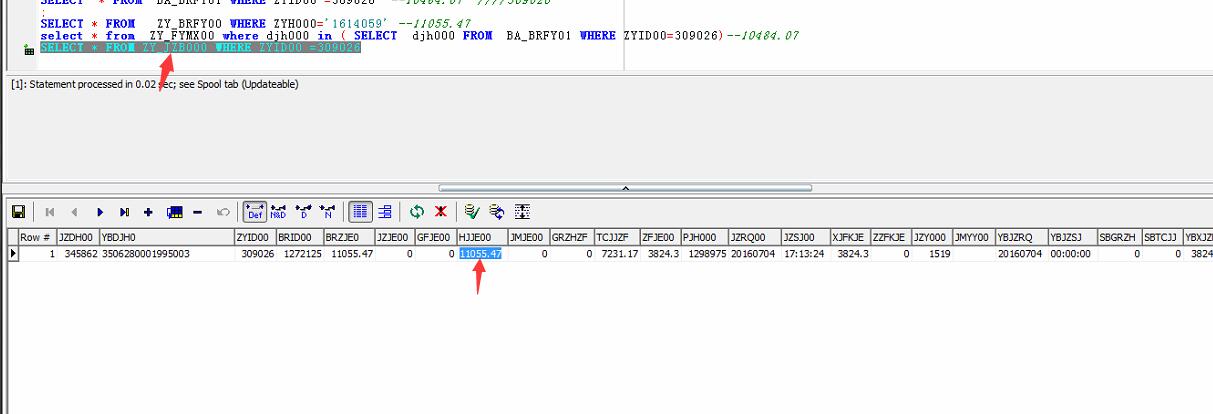Click the TCJJZF column header
This screenshot has height=414, width=1213.
click(616, 238)
